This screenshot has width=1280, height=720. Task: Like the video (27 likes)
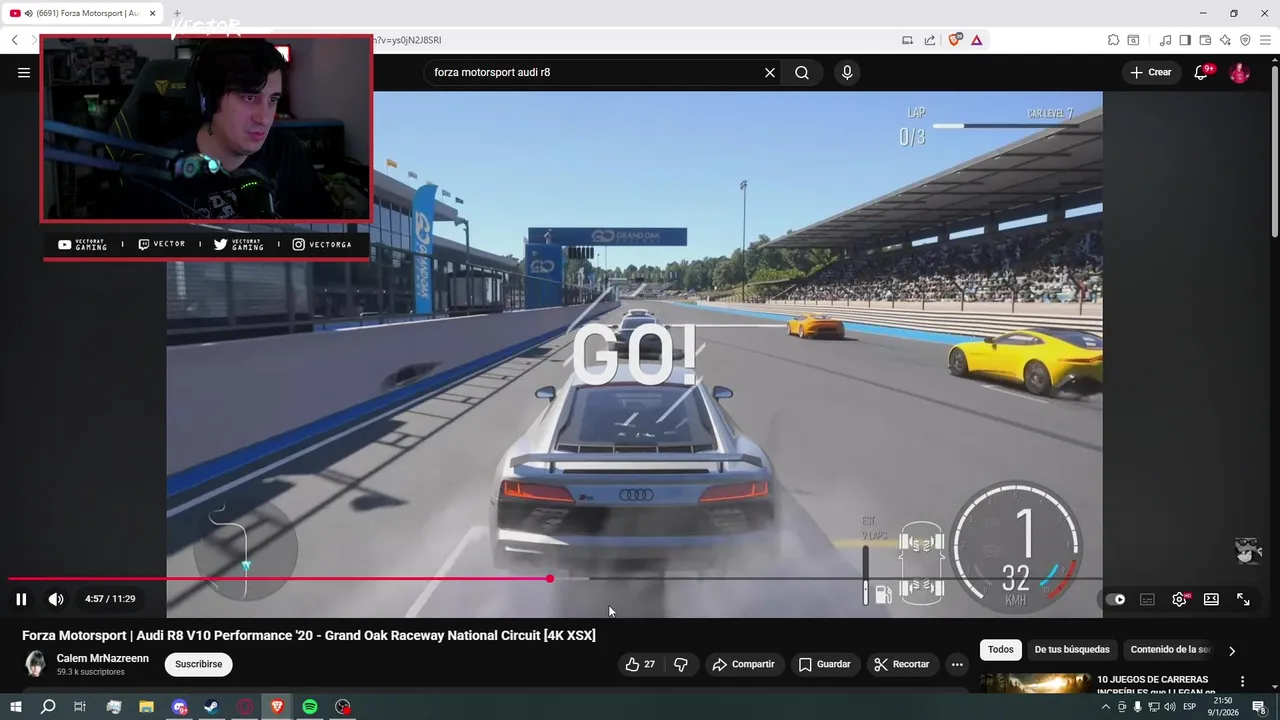640,664
